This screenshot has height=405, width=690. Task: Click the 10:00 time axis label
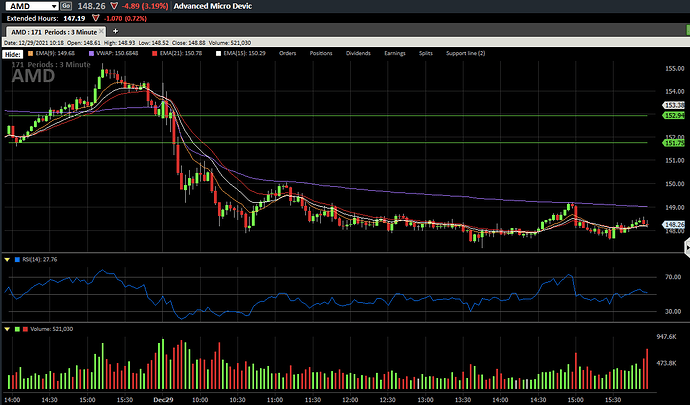(x=200, y=400)
